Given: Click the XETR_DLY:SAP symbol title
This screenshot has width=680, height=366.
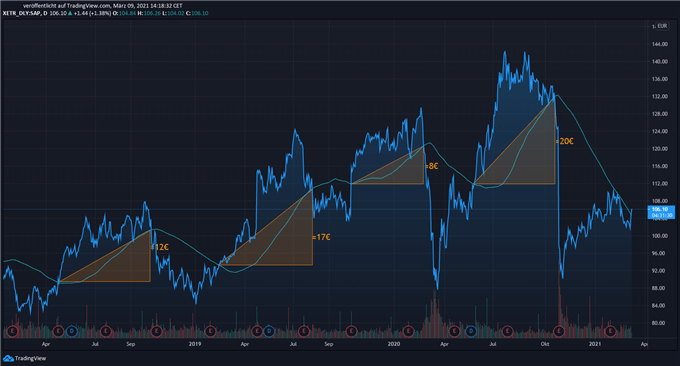Looking at the screenshot, I should pyautogui.click(x=22, y=13).
